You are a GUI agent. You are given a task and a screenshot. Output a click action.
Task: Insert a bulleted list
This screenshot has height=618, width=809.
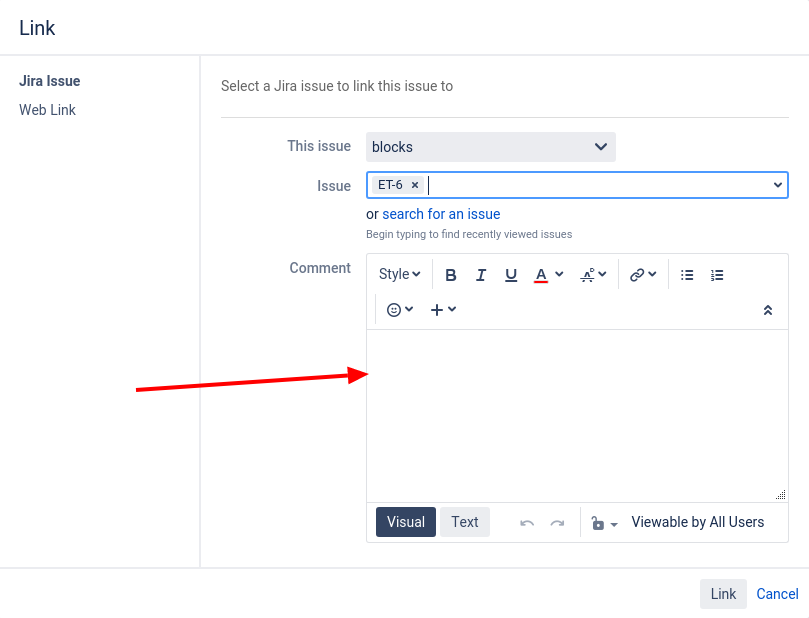coord(687,275)
